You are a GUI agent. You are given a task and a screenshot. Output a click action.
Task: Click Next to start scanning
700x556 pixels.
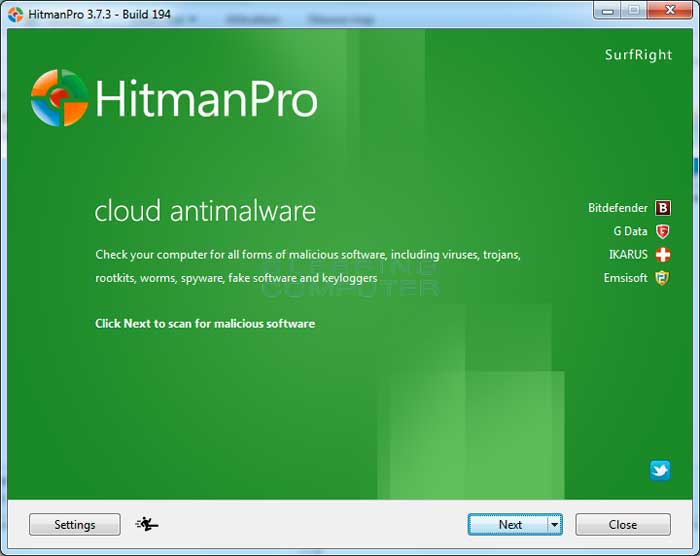508,524
